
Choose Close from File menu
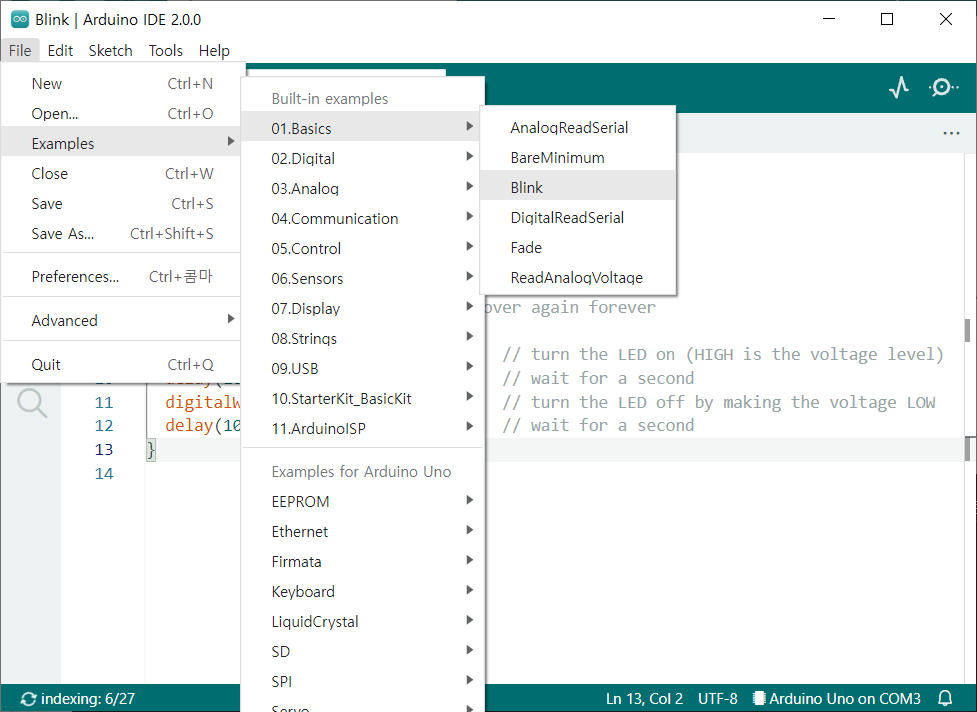(x=122, y=173)
